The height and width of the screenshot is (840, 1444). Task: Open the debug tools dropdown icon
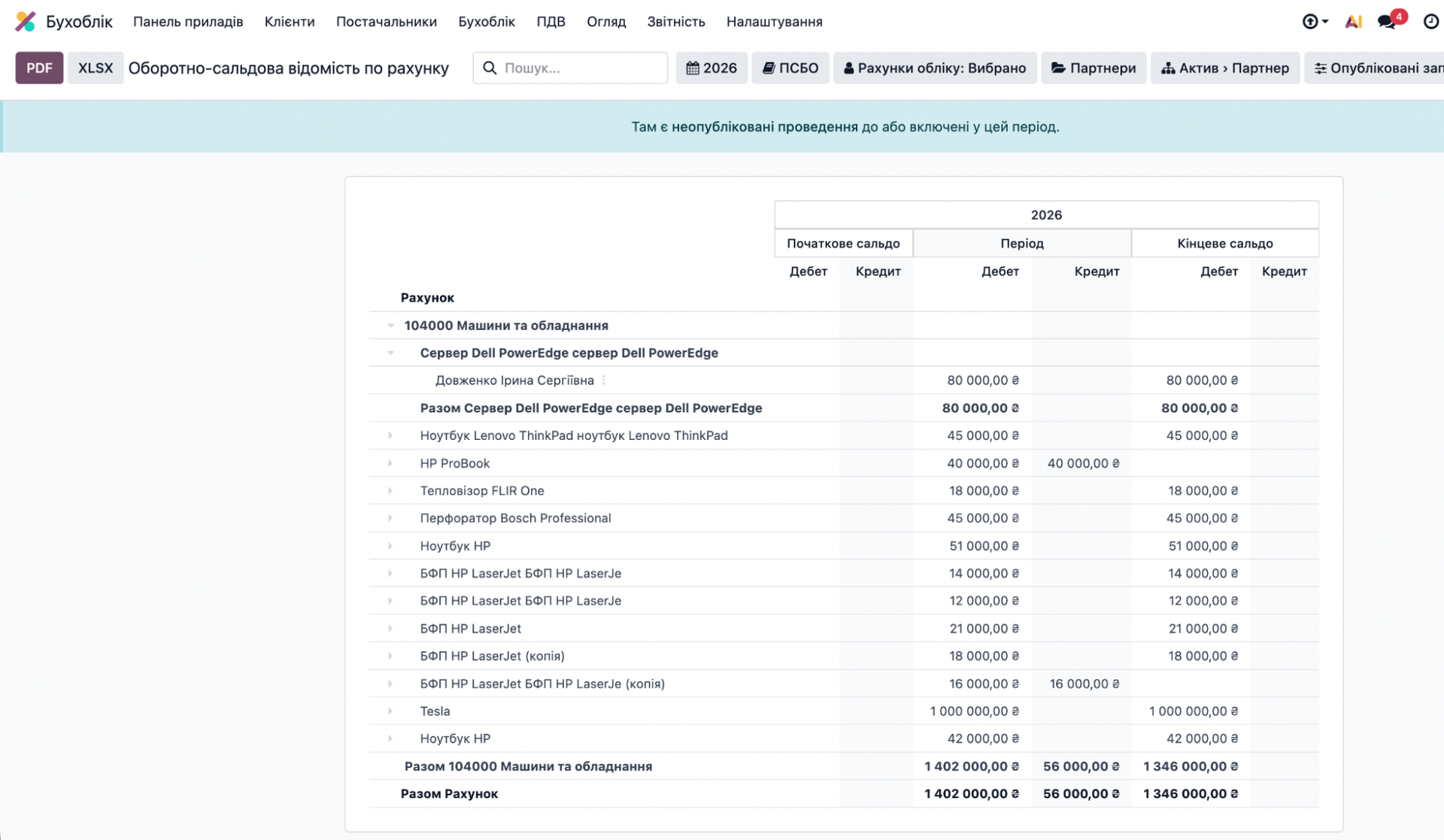point(1314,22)
